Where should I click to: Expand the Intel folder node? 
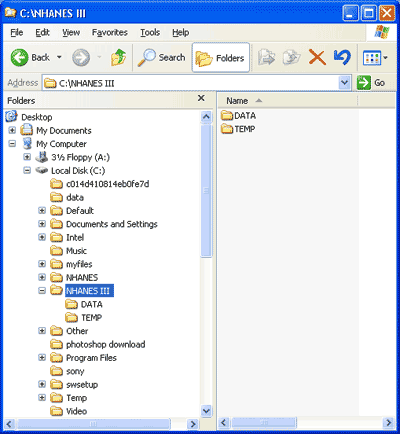pos(42,237)
